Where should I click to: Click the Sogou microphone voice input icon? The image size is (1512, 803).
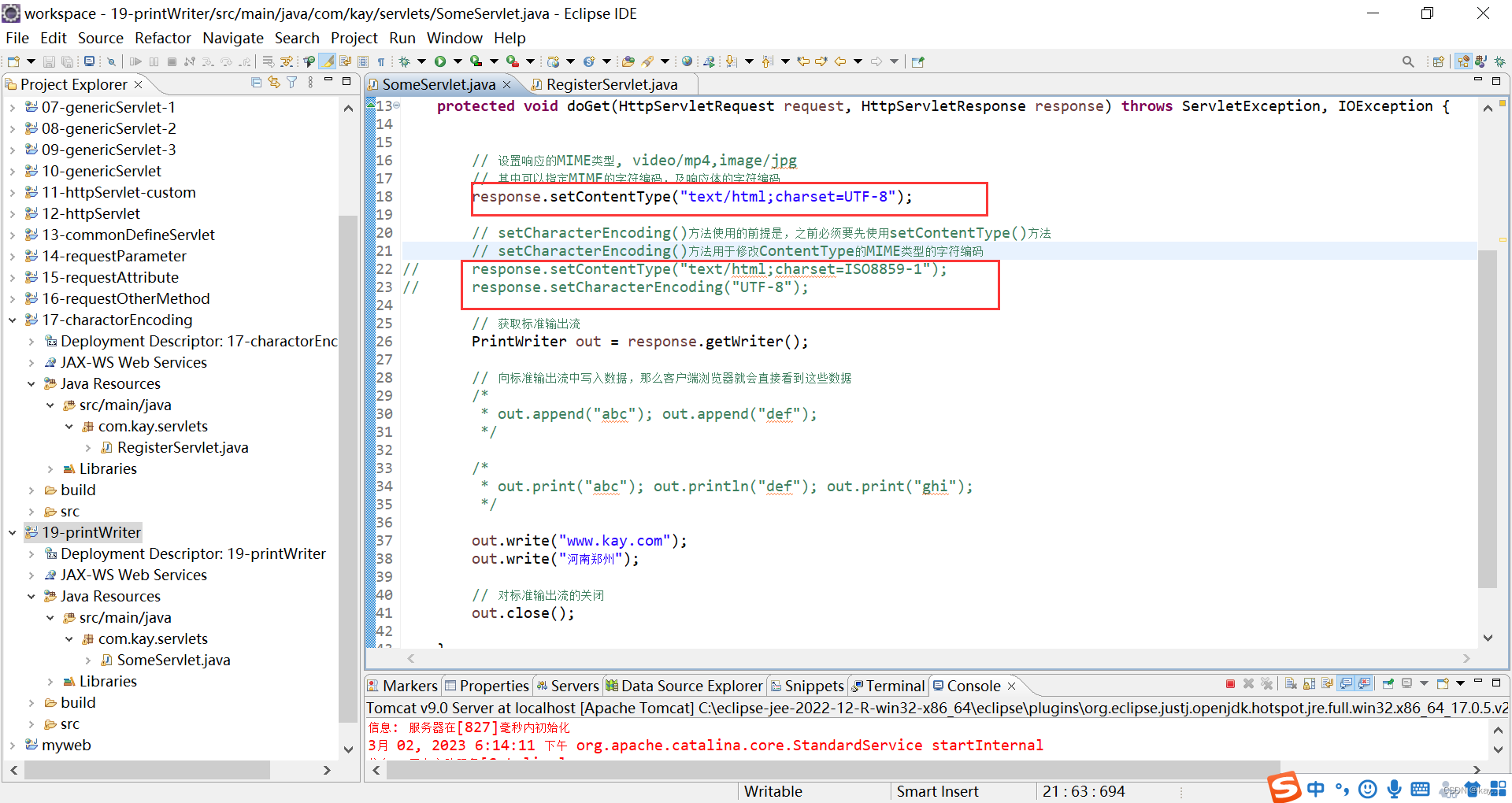coord(1394,788)
